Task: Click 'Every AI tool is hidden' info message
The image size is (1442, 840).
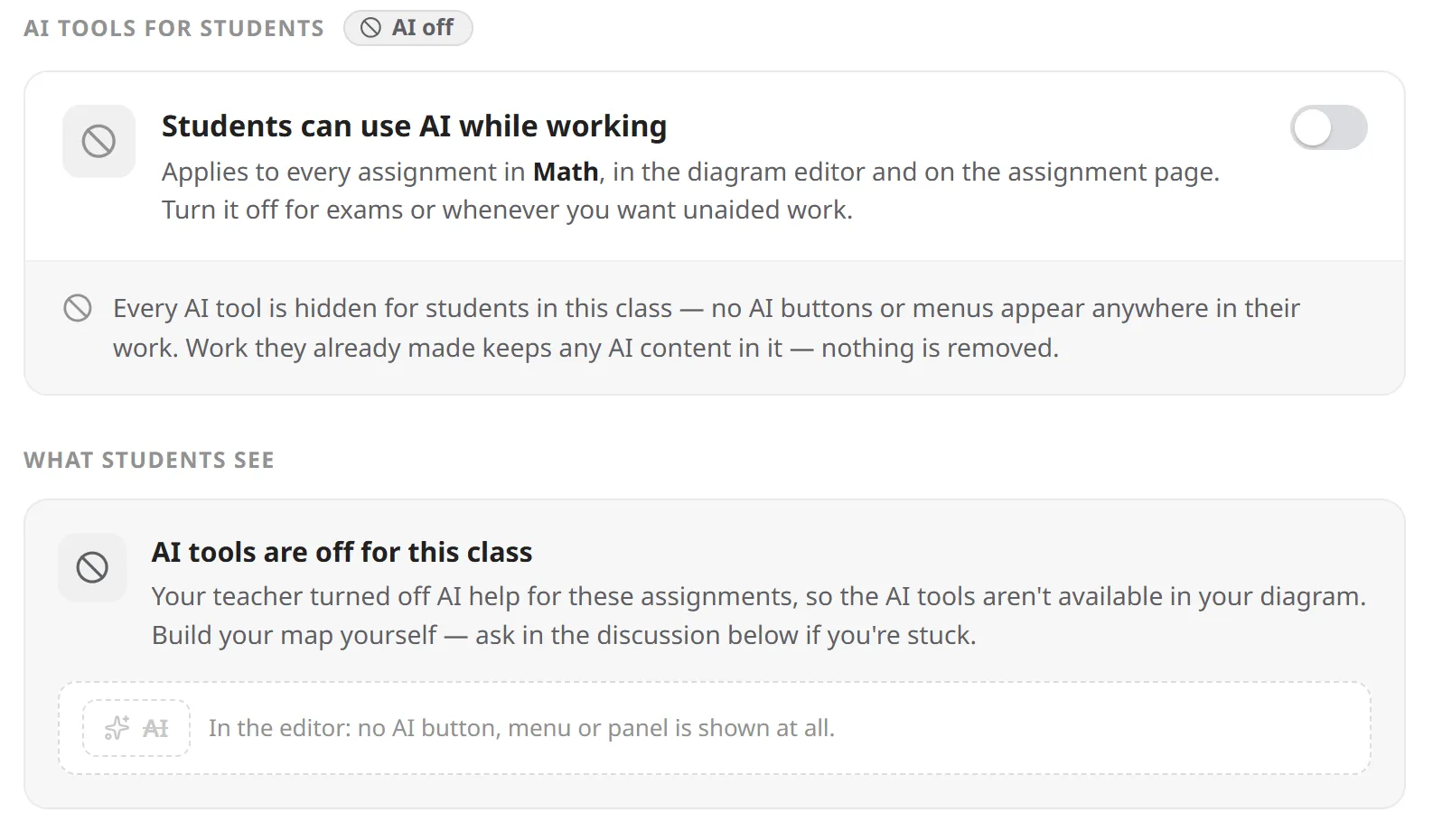Action: [707, 328]
